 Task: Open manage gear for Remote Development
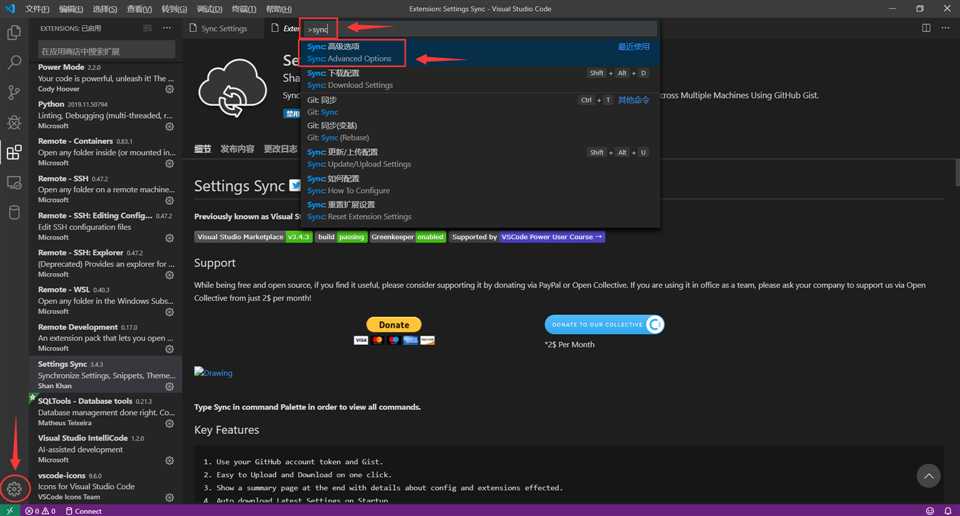pos(170,349)
